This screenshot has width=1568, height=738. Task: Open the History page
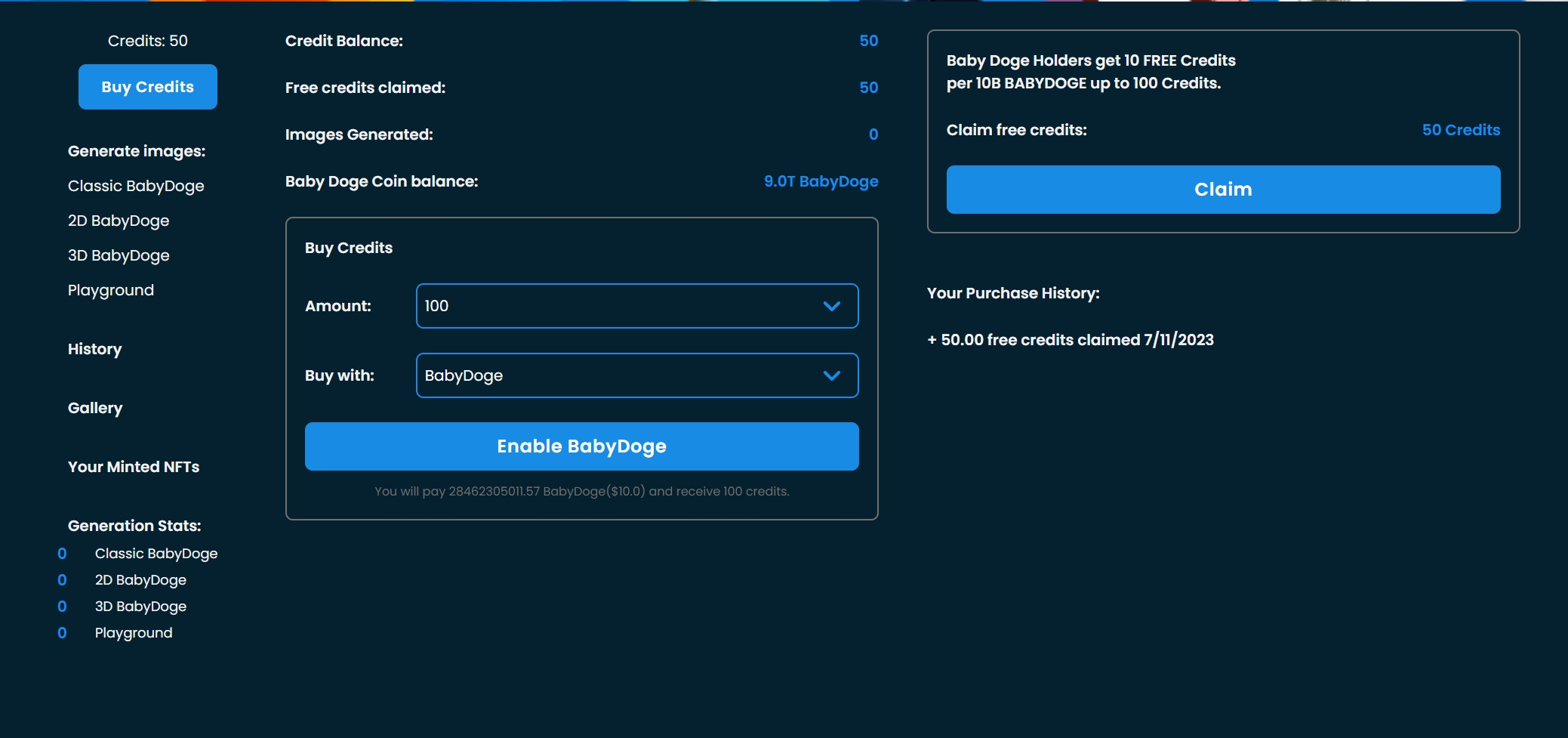pos(94,349)
